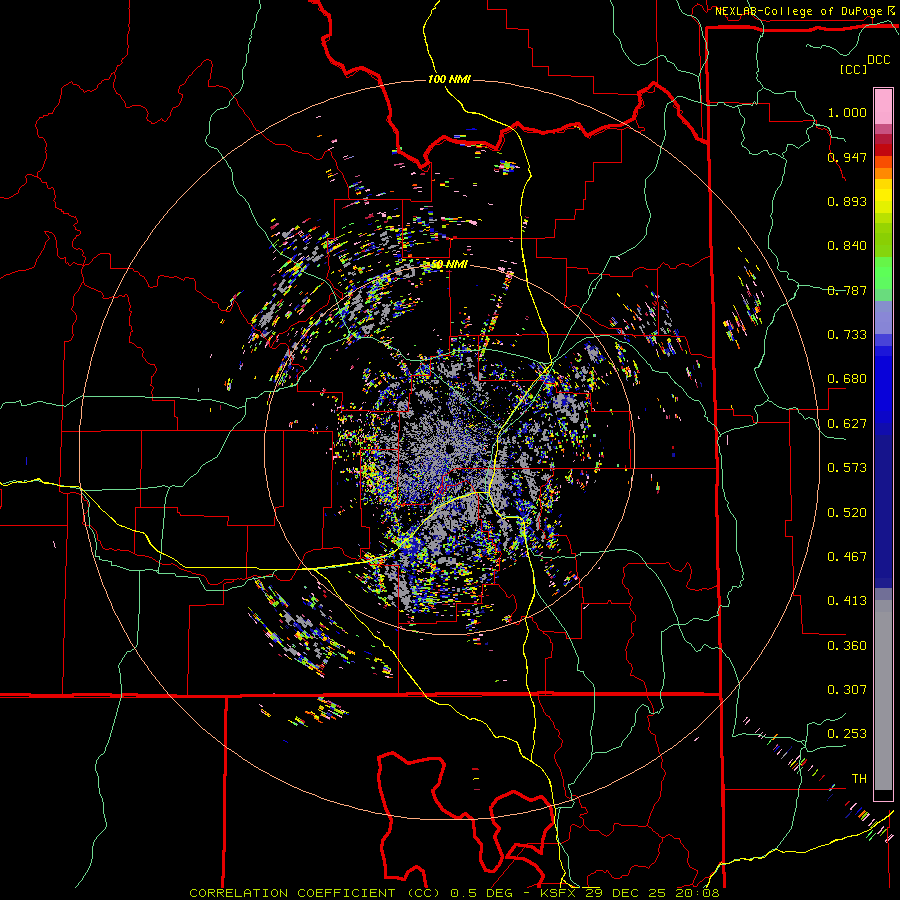900x900 pixels.
Task: Select the 0.627 scale value
Action: 847,424
